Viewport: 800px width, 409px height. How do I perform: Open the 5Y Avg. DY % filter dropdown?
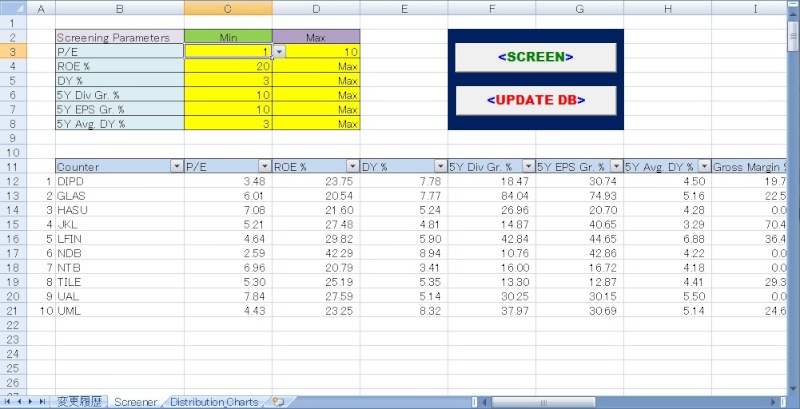pos(704,167)
